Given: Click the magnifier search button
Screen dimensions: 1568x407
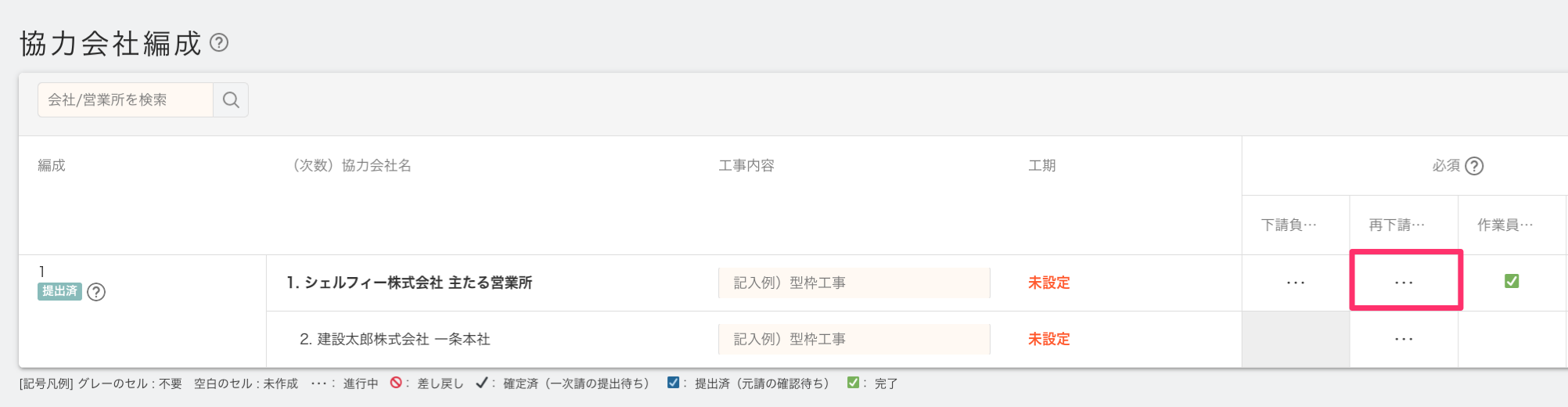Looking at the screenshot, I should (x=231, y=100).
